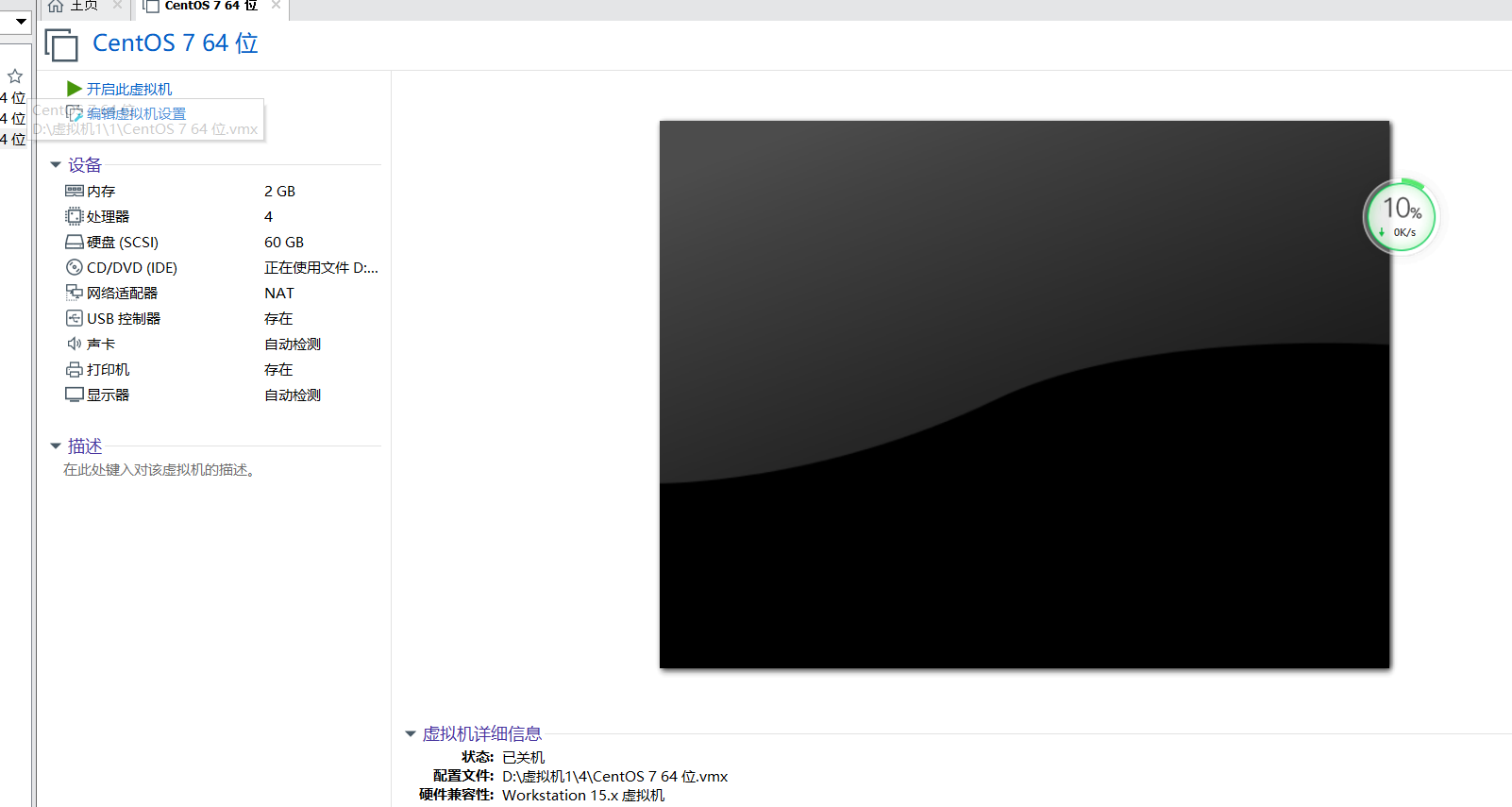Viewport: 1512px width, 807px height.
Task: Open 打印机 device setting
Action: (109, 370)
